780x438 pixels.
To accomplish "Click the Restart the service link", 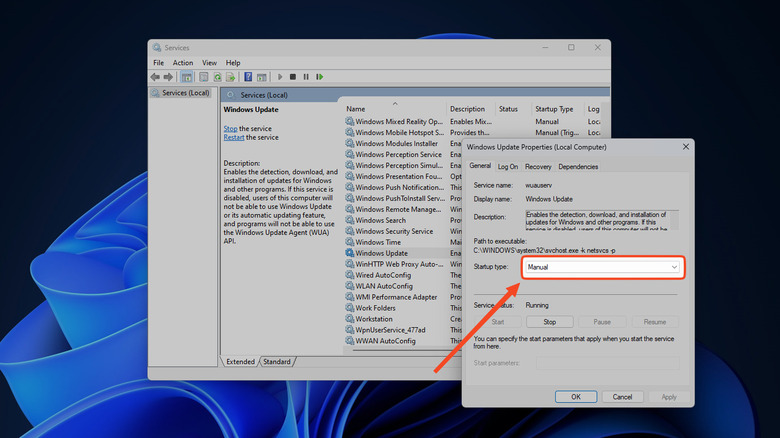I will pyautogui.click(x=233, y=138).
